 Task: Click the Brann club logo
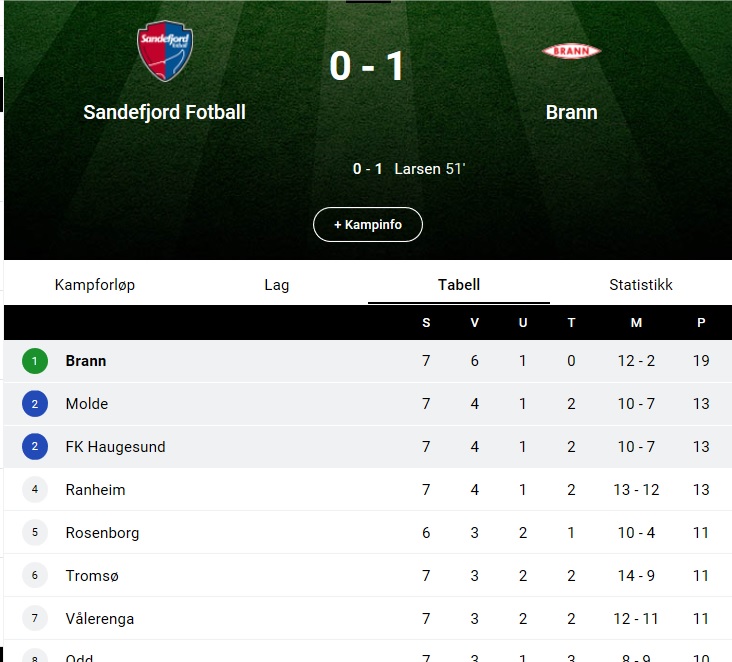(x=571, y=51)
